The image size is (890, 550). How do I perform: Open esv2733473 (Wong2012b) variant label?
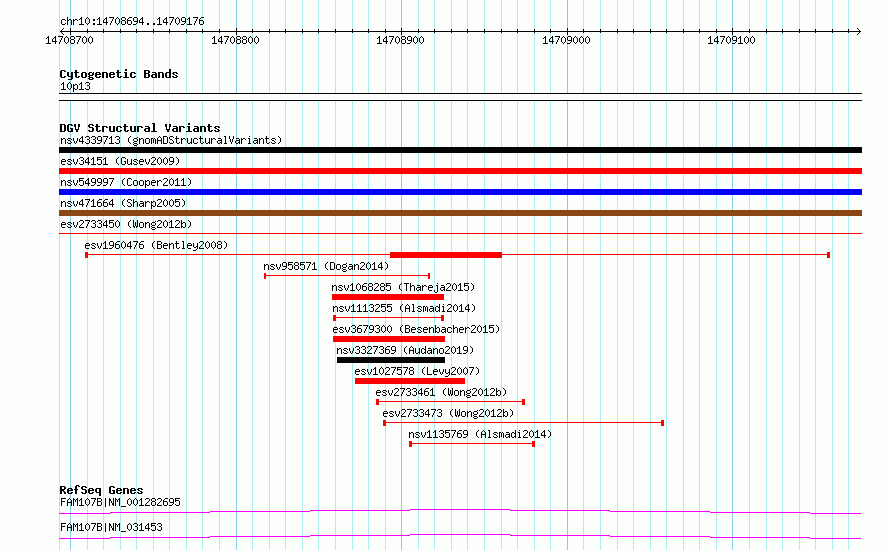(x=448, y=413)
